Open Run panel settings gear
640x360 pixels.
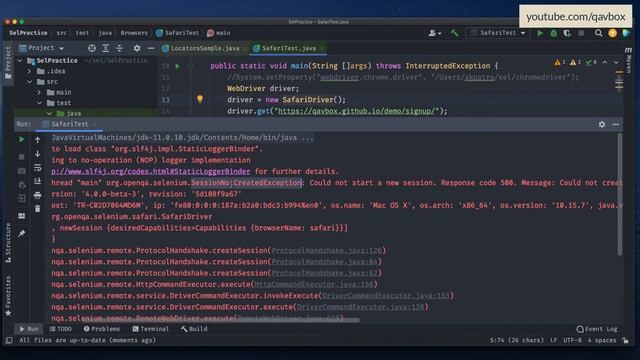(602, 124)
